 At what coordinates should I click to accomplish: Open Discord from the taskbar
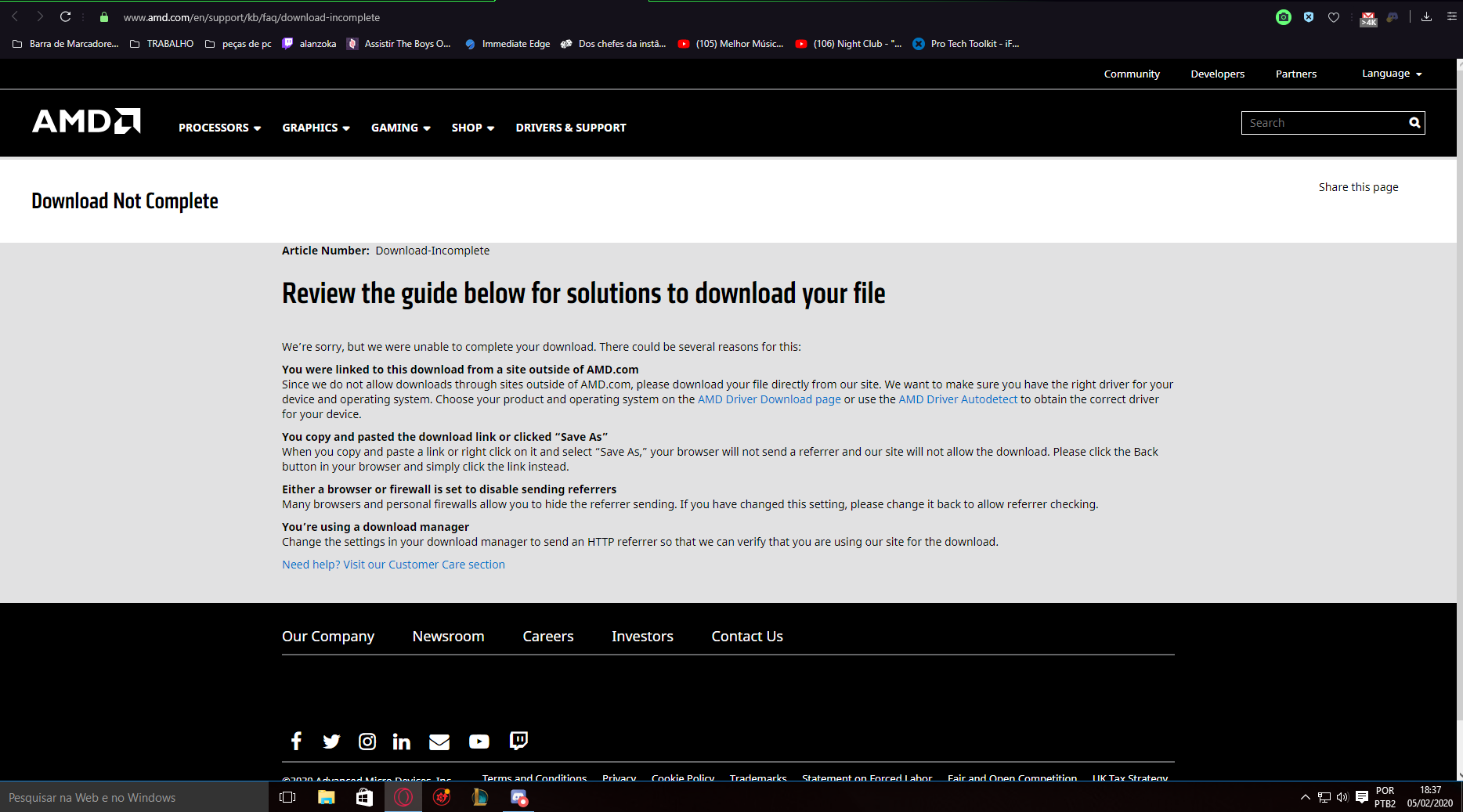tap(518, 797)
